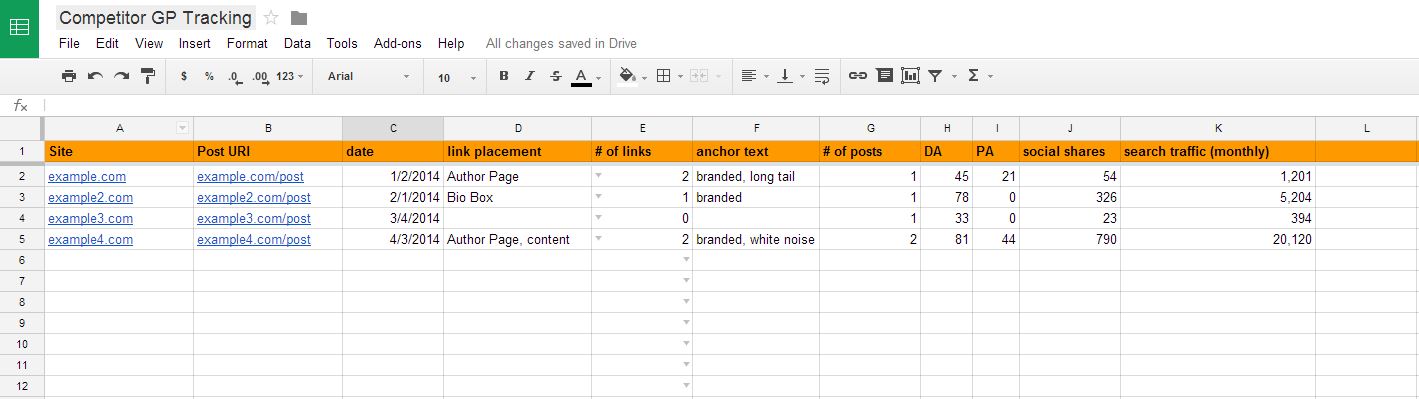Click the merge cells icon
This screenshot has width=1419, height=399.
[x=698, y=76]
